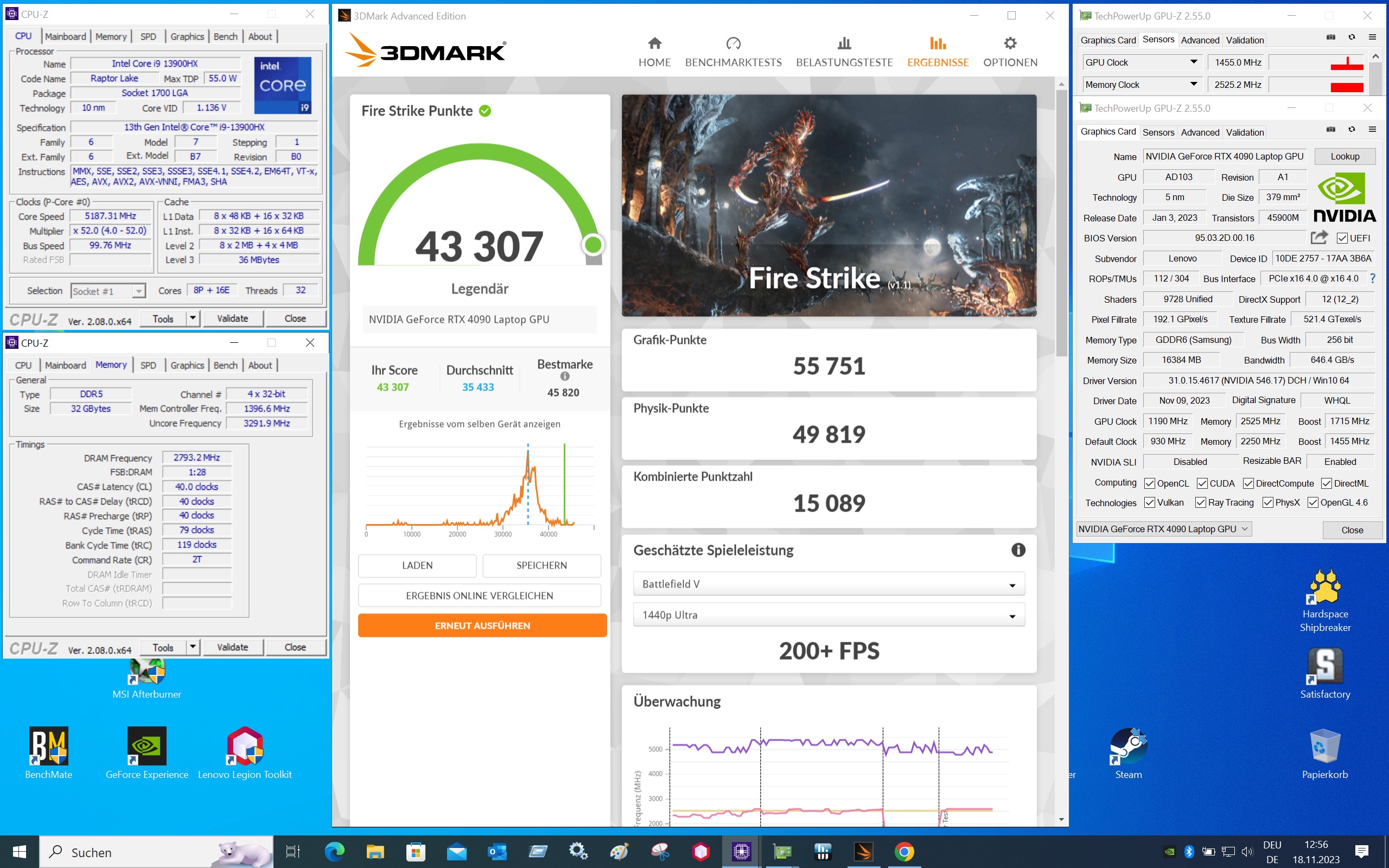
Task: Click the taskbar Suchen search box
Action: click(x=157, y=852)
